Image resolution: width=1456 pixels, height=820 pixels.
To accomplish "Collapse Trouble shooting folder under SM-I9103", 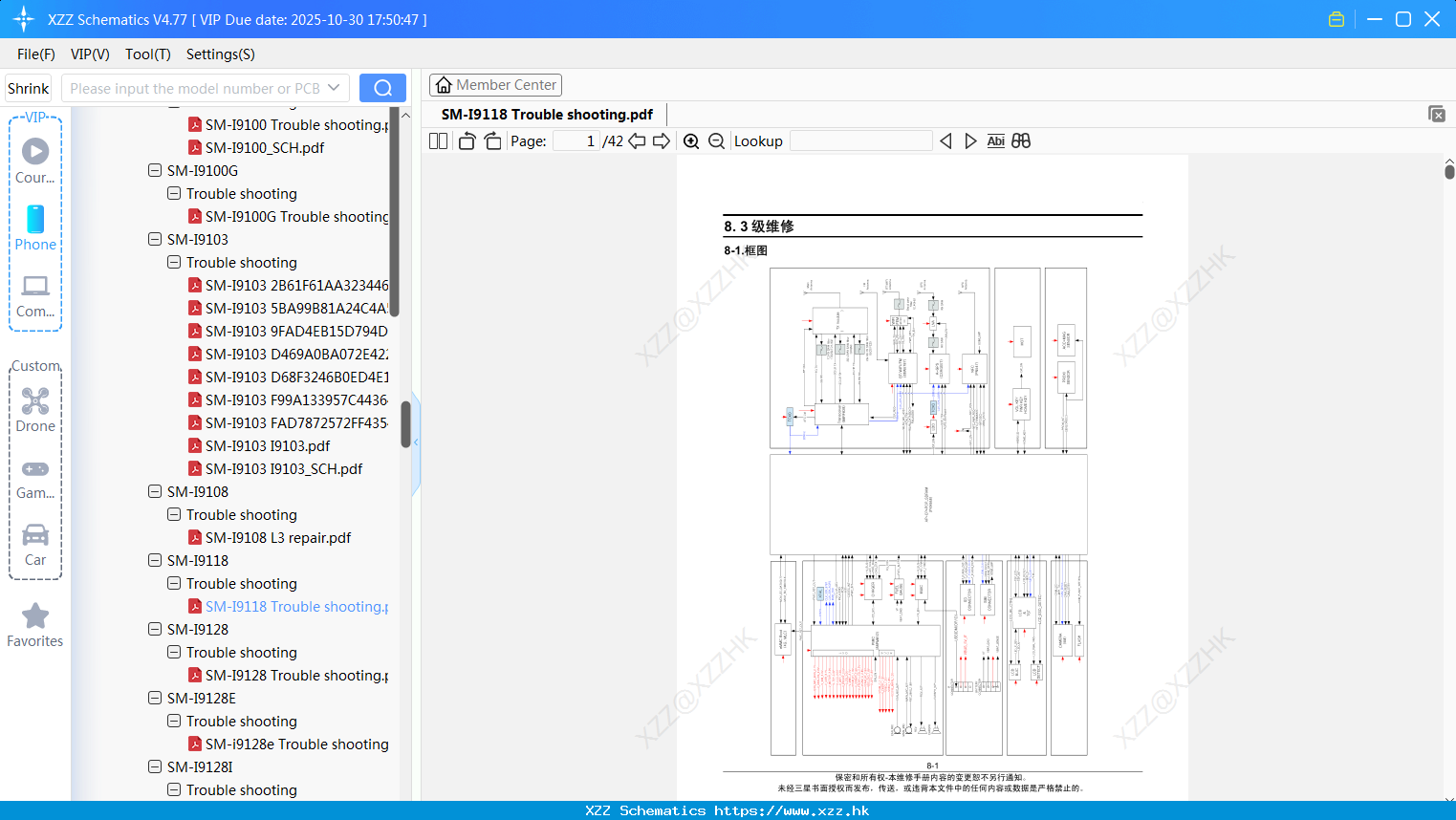I will tap(174, 262).
